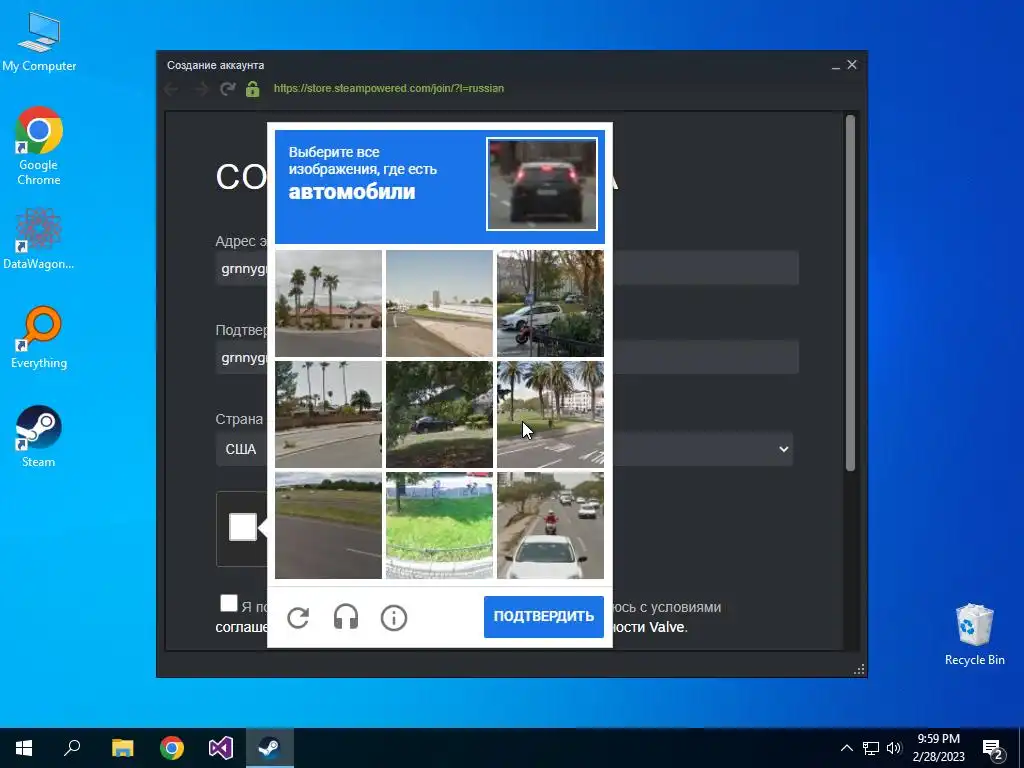Click the green padlock security icon

point(253,89)
